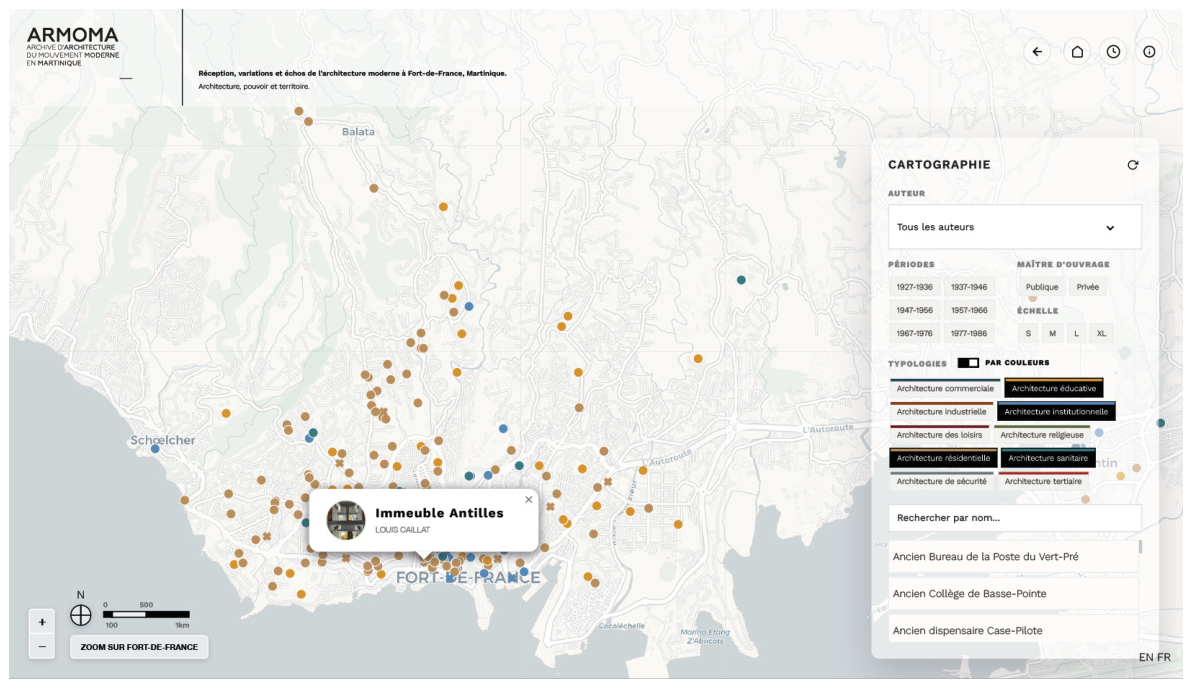Reset filters with the refresh icon
Viewport: 1191px width, 687px height.
(x=1133, y=165)
